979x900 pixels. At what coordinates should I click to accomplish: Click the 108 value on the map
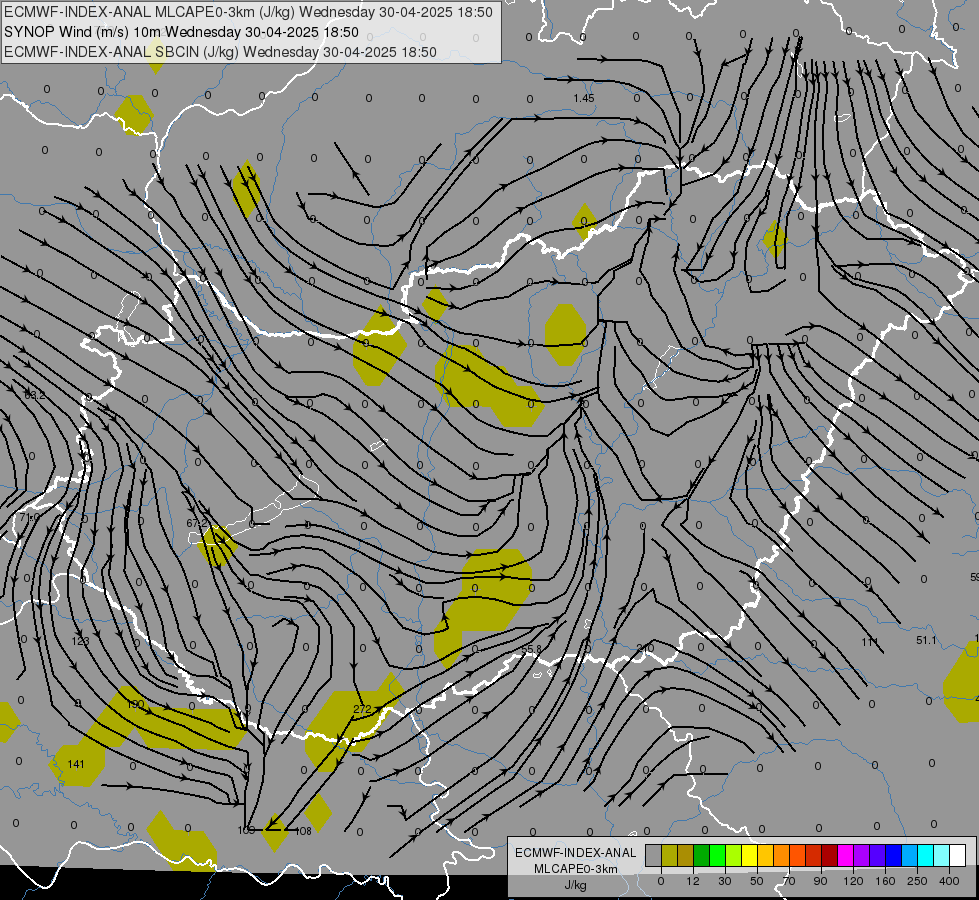click(x=303, y=831)
